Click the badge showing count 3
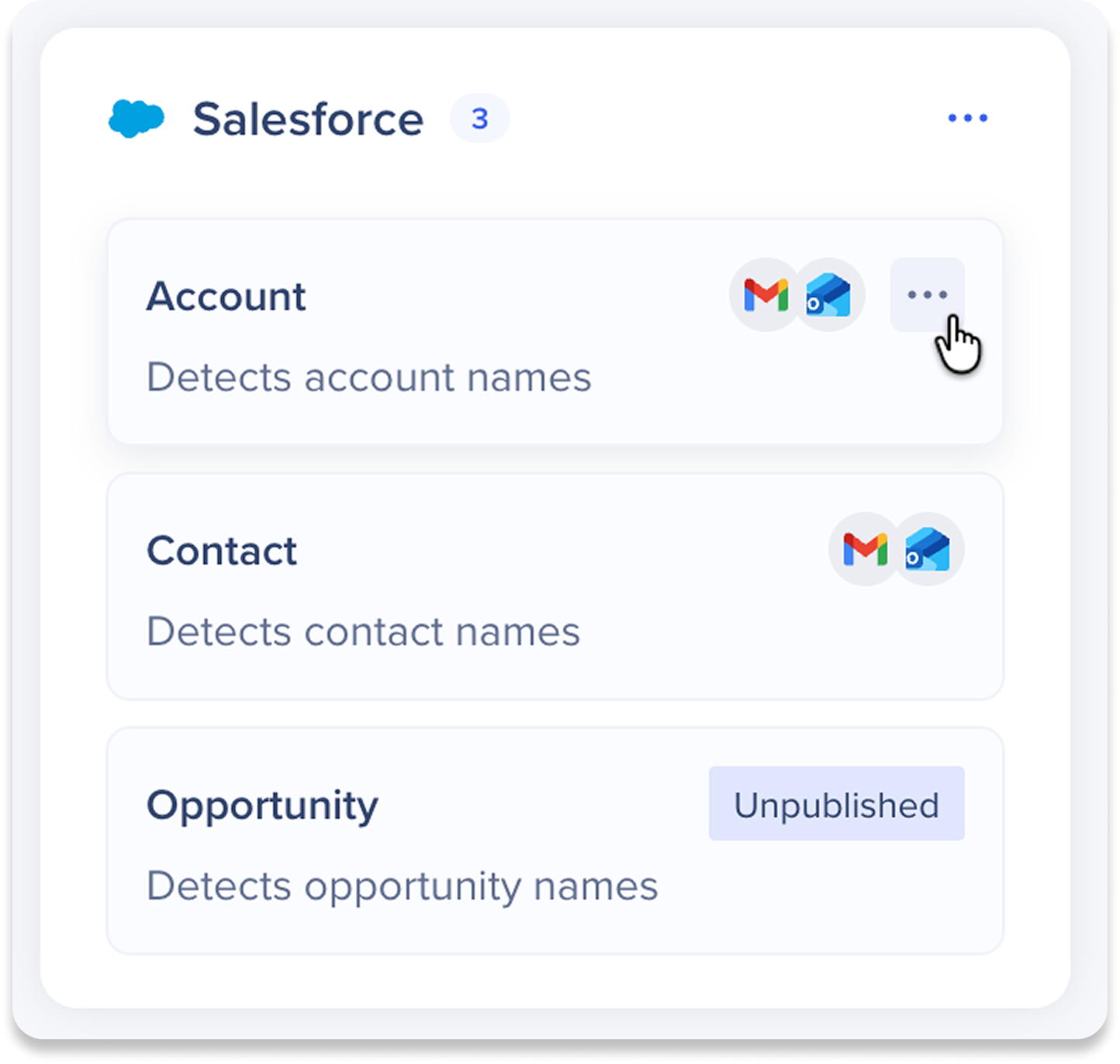Image resolution: width=1120 pixels, height=1064 pixels. (479, 119)
